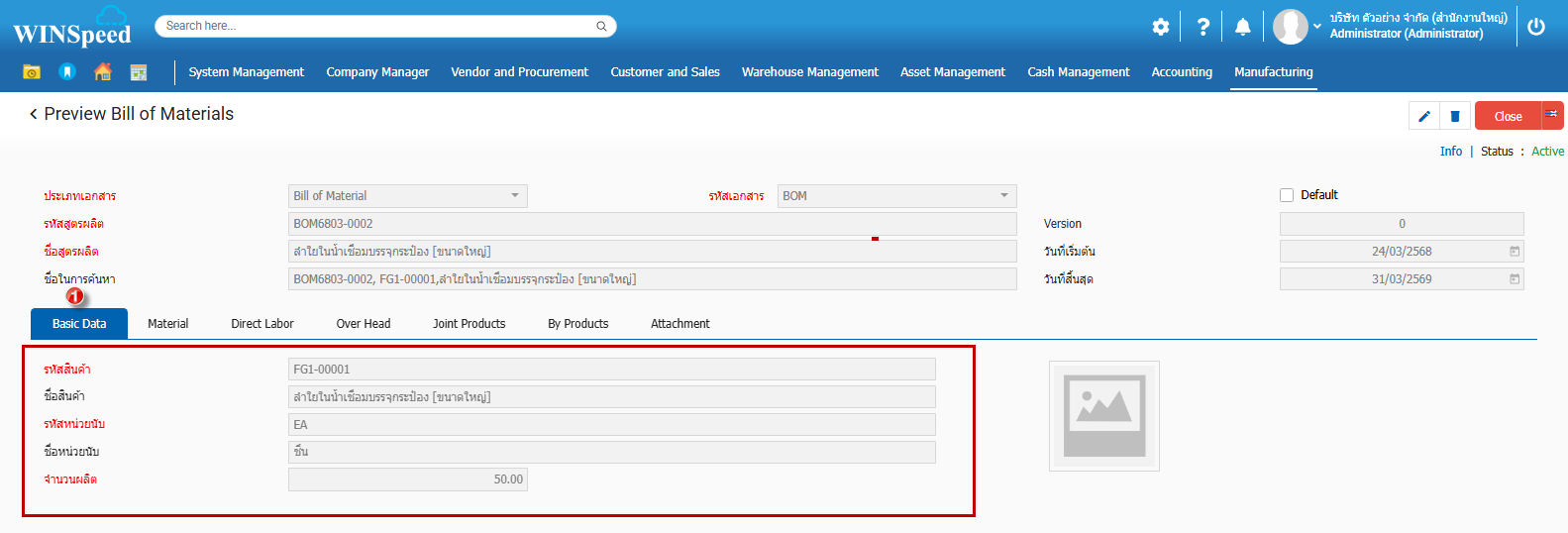Click the blue bookmark favorites icon
Image resolution: width=1568 pixels, height=533 pixels.
pos(67,72)
